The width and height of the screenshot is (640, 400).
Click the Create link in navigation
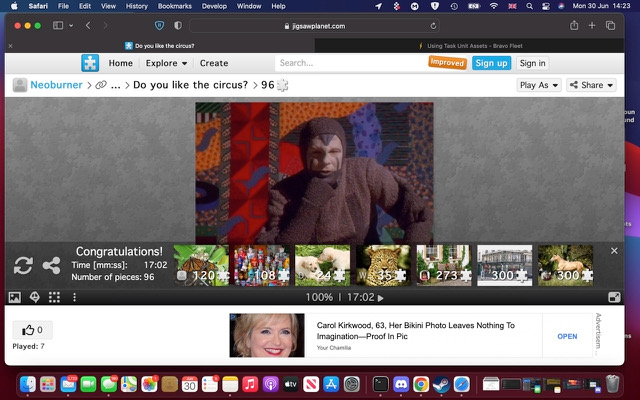[214, 63]
